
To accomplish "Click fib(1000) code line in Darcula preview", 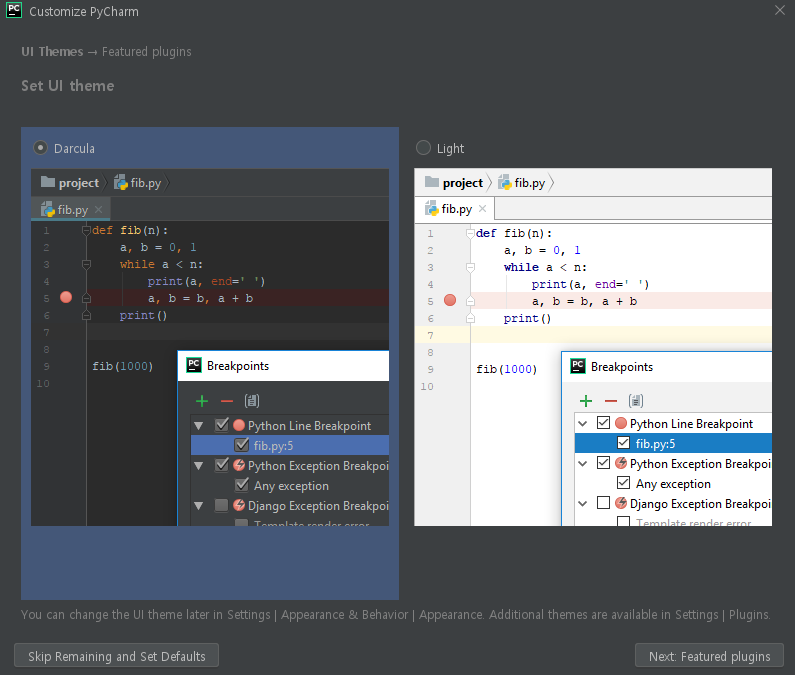I will (x=122, y=366).
